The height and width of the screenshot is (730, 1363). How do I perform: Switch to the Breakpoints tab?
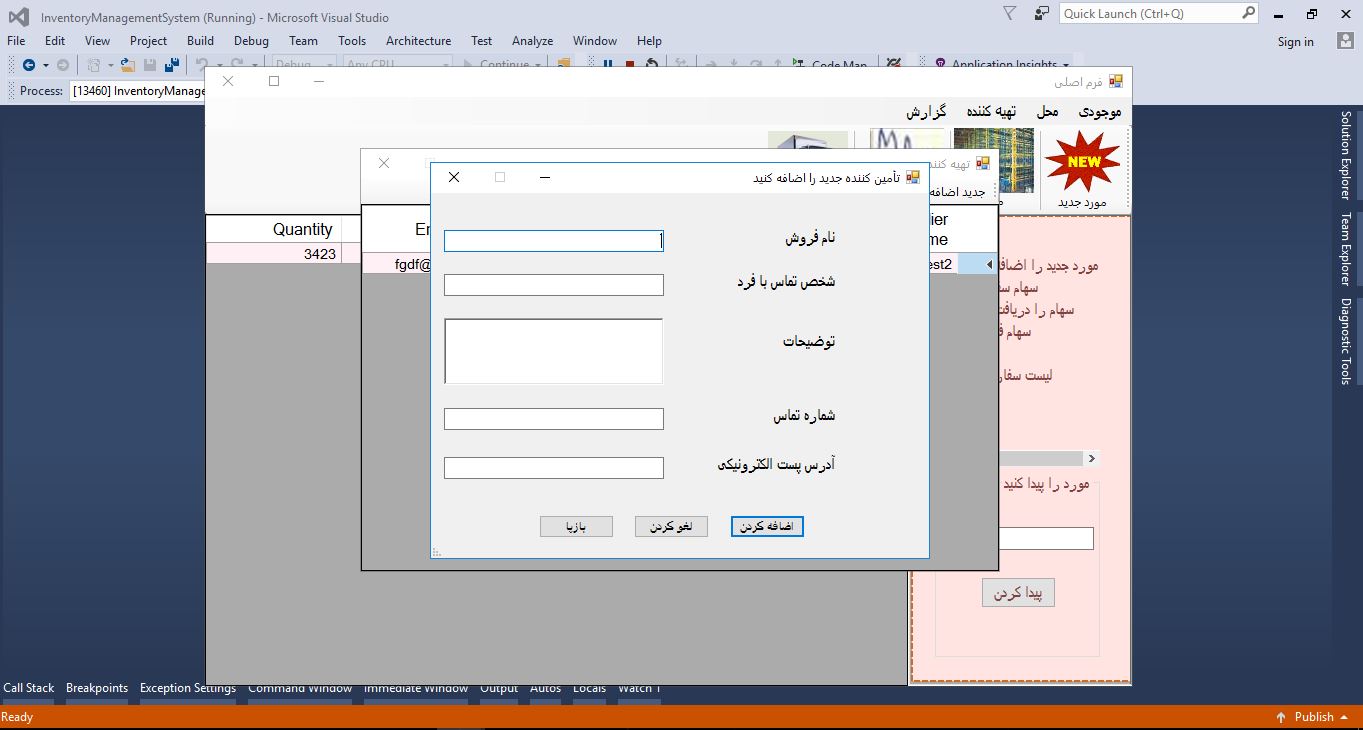(x=97, y=688)
